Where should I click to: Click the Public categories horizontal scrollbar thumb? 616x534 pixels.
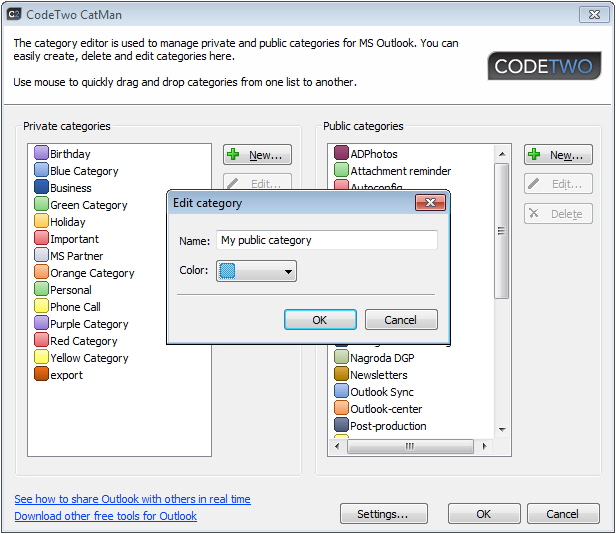410,446
